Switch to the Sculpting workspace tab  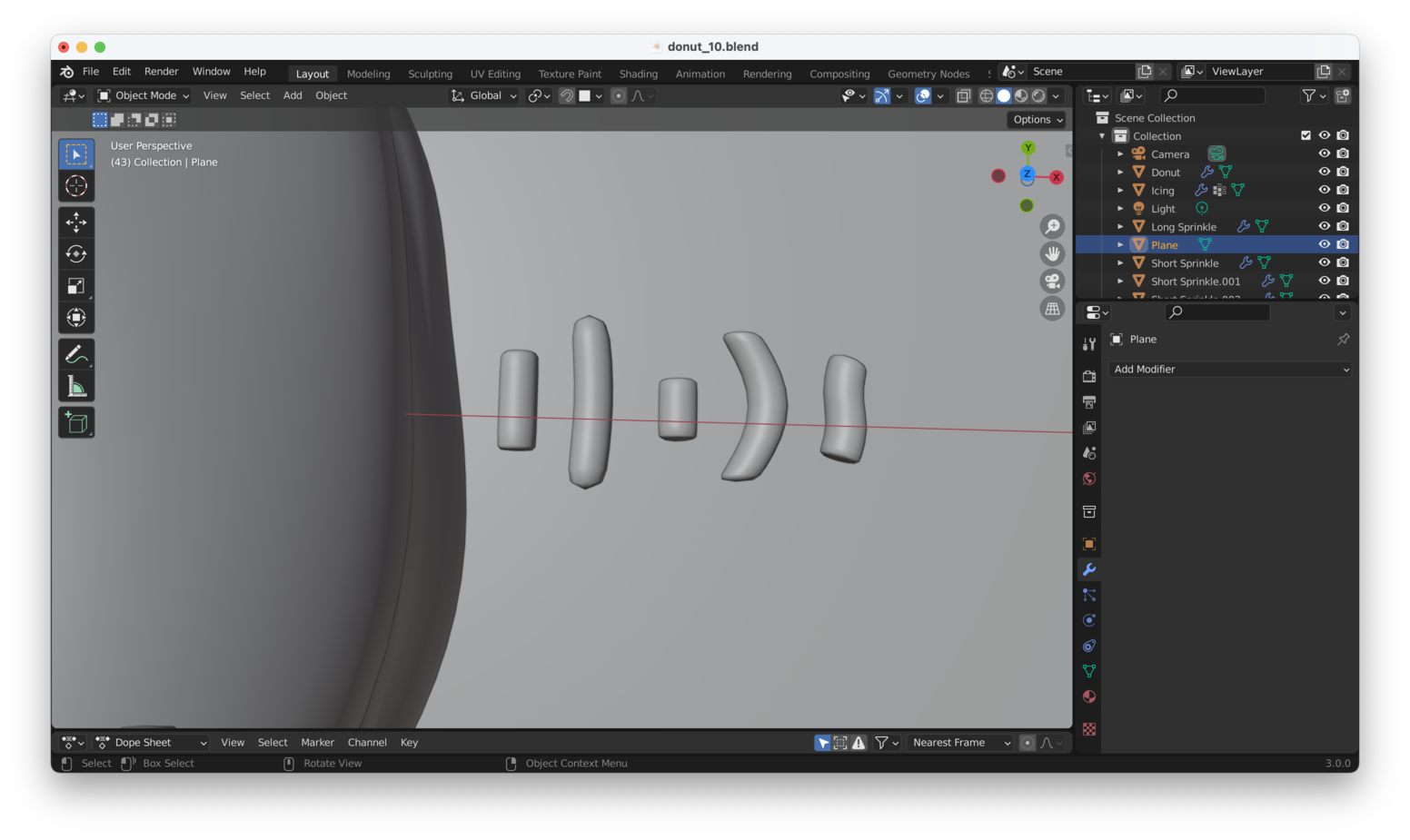point(430,74)
